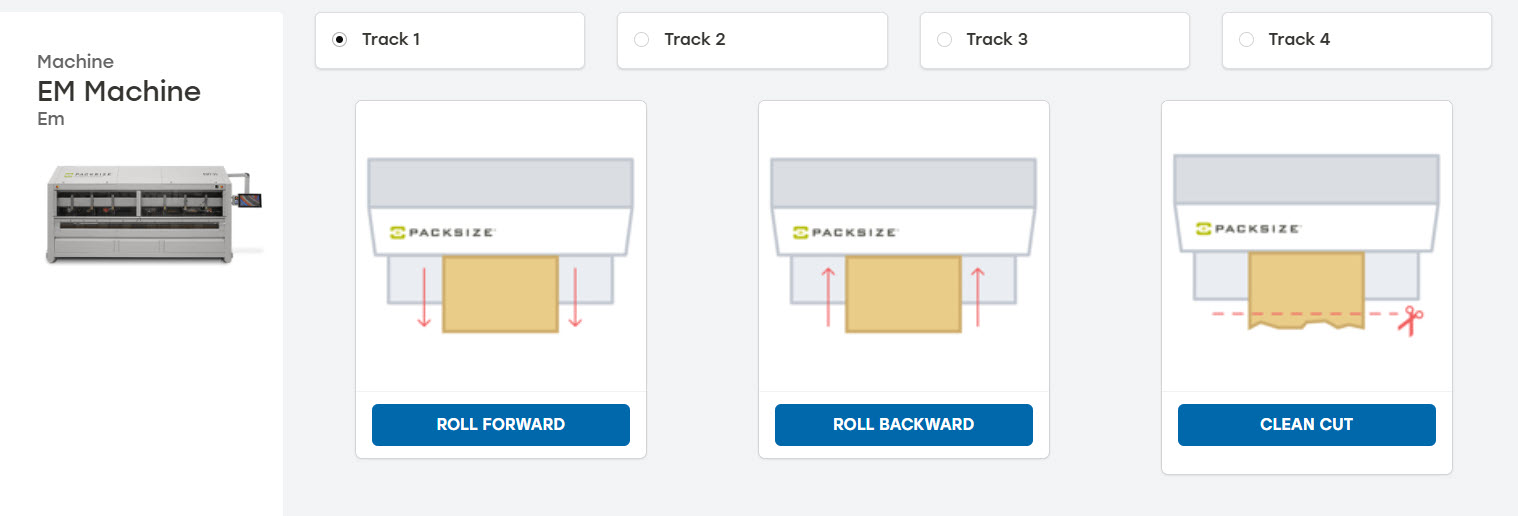Click the left down arrow in roll forward image

424,296
